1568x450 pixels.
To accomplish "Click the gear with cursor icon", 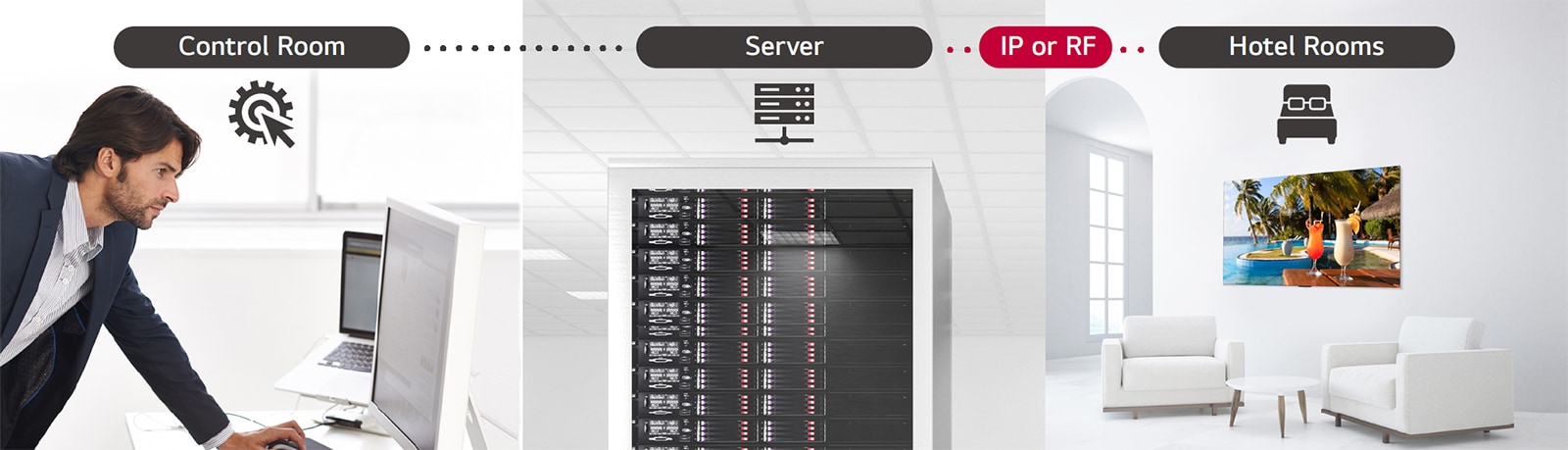I will point(262,114).
